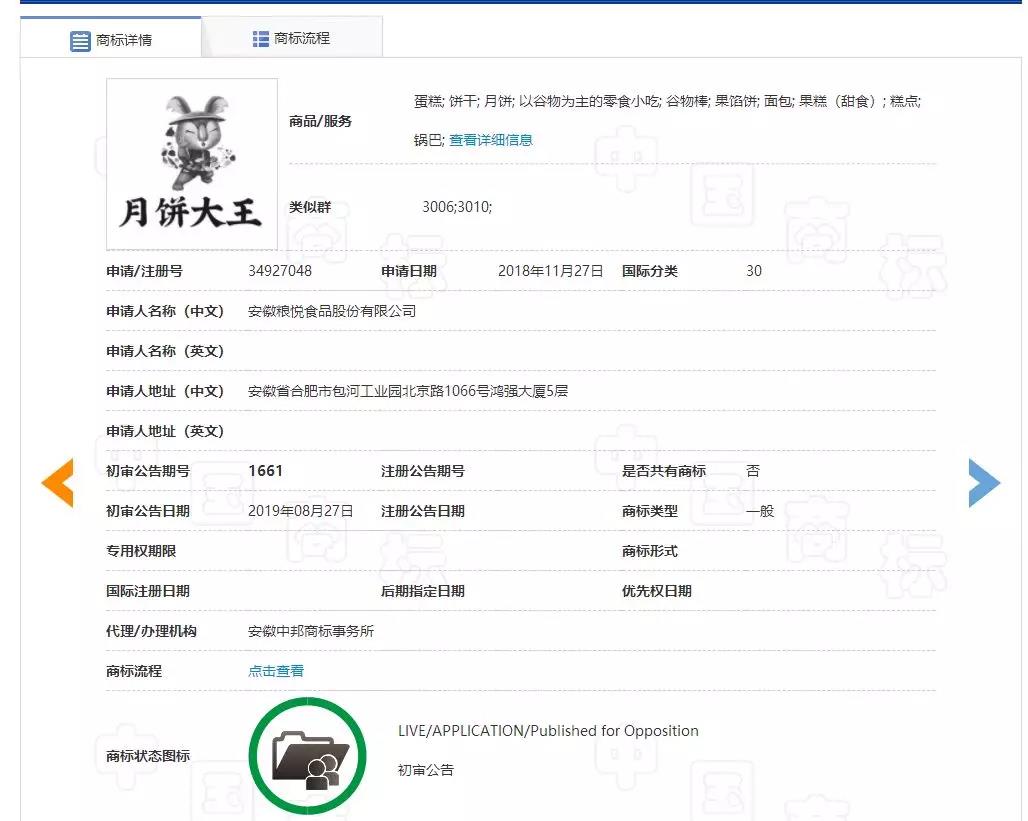Screen dimensions: 1028x821
Task: Click the shared trademark value 否
Action: click(753, 471)
